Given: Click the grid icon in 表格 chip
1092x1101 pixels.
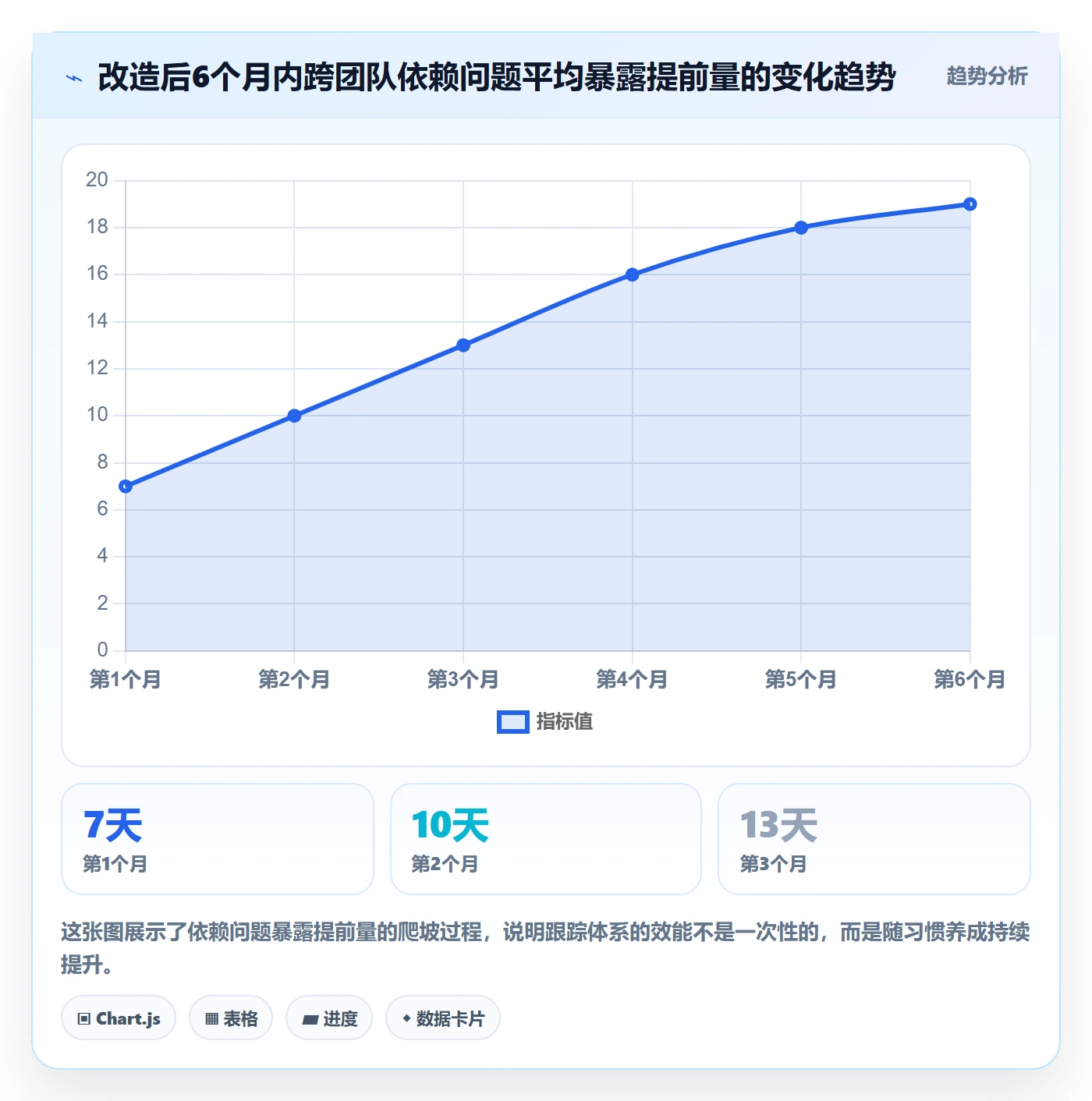Looking at the screenshot, I should (211, 1018).
